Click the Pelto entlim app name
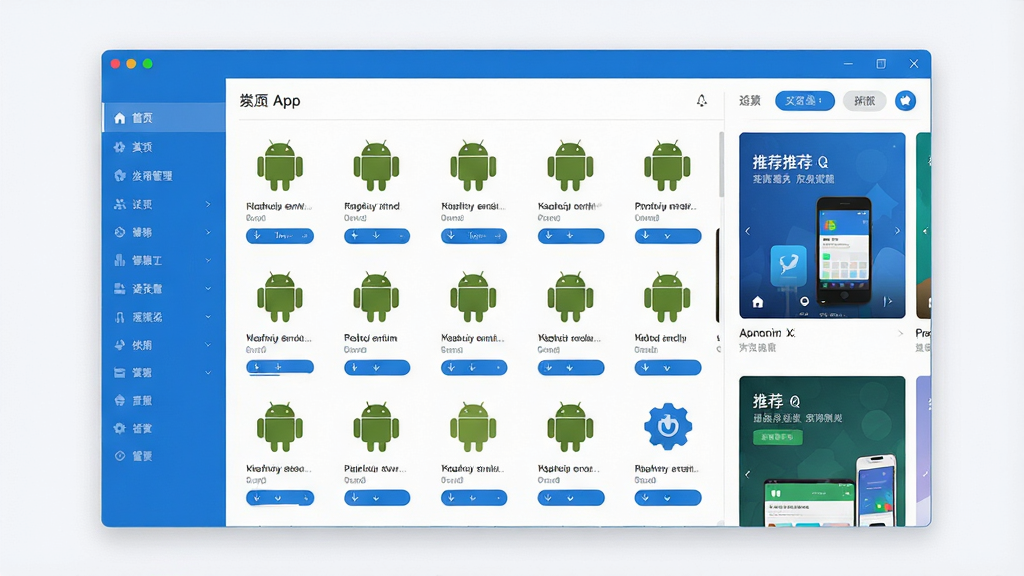Image resolution: width=1024 pixels, height=576 pixels. coord(370,338)
